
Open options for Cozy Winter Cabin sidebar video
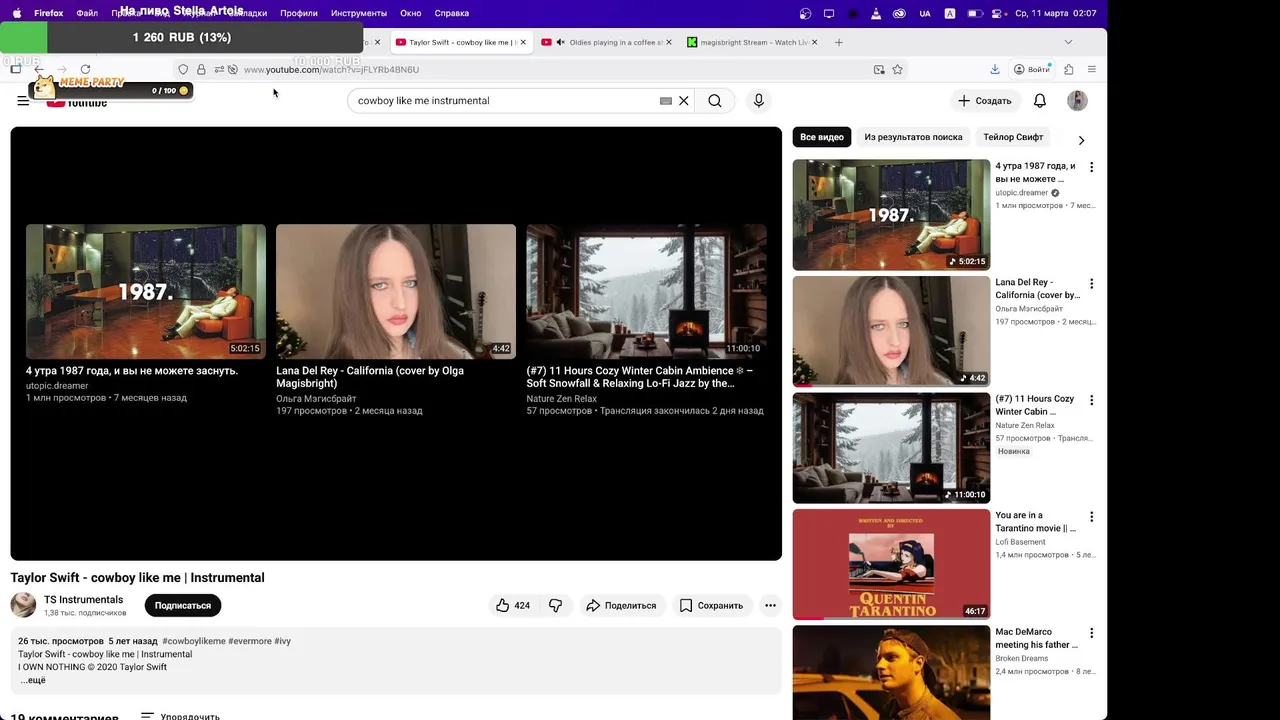(x=1091, y=400)
